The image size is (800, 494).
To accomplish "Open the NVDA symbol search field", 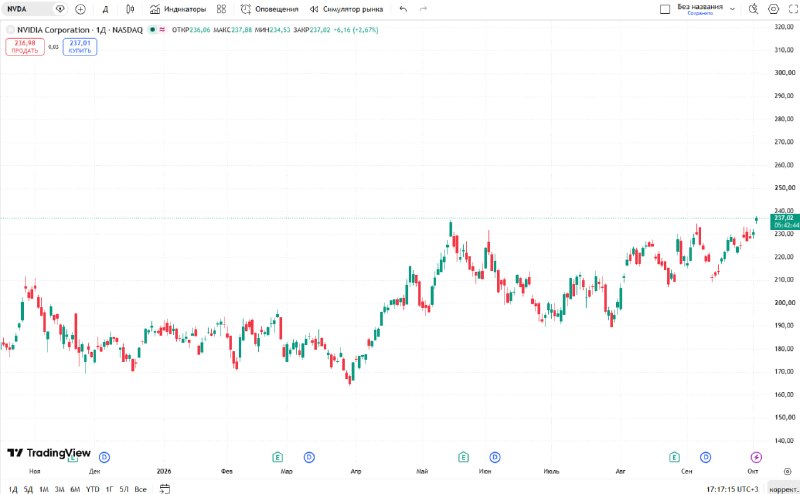I will tap(27, 9).
